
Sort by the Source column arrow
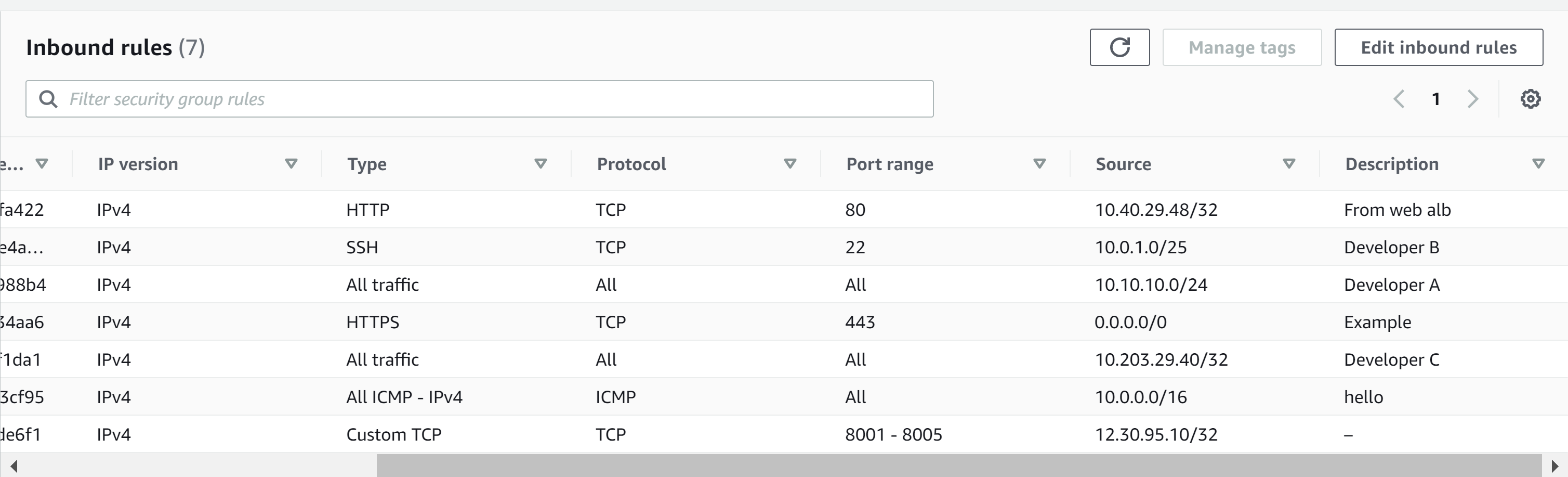(1288, 163)
